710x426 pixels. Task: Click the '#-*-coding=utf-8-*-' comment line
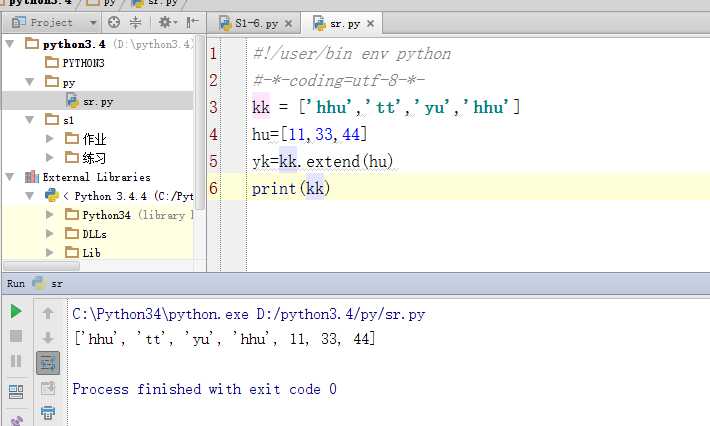(339, 81)
